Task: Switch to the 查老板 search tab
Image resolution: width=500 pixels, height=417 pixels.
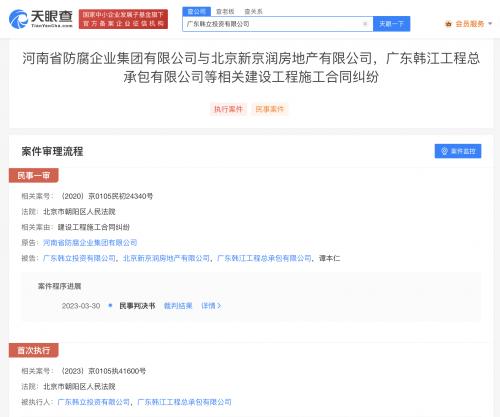Action: 225,11
